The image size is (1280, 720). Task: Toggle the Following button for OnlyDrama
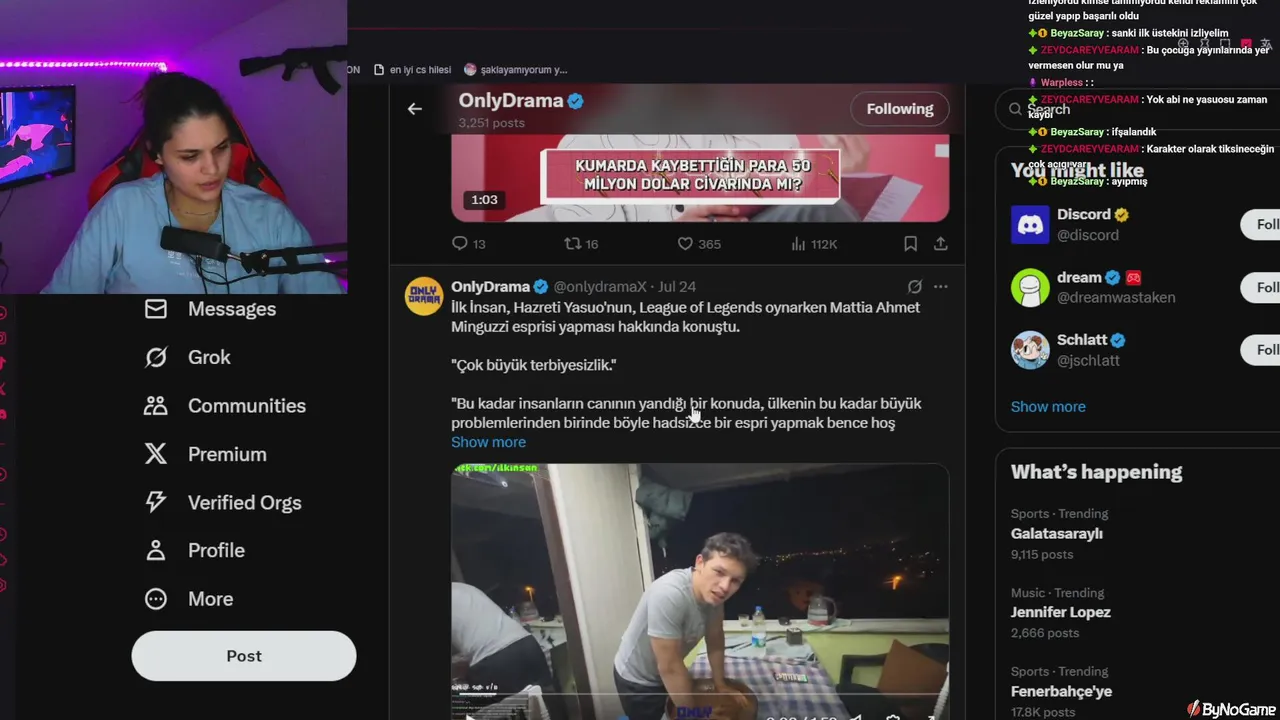(x=900, y=109)
